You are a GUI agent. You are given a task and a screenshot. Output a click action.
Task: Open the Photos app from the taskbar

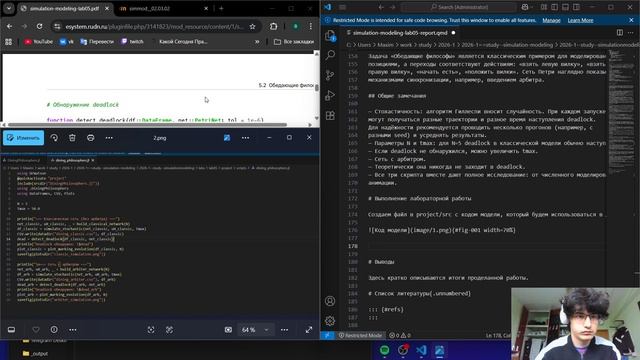pos(439,350)
